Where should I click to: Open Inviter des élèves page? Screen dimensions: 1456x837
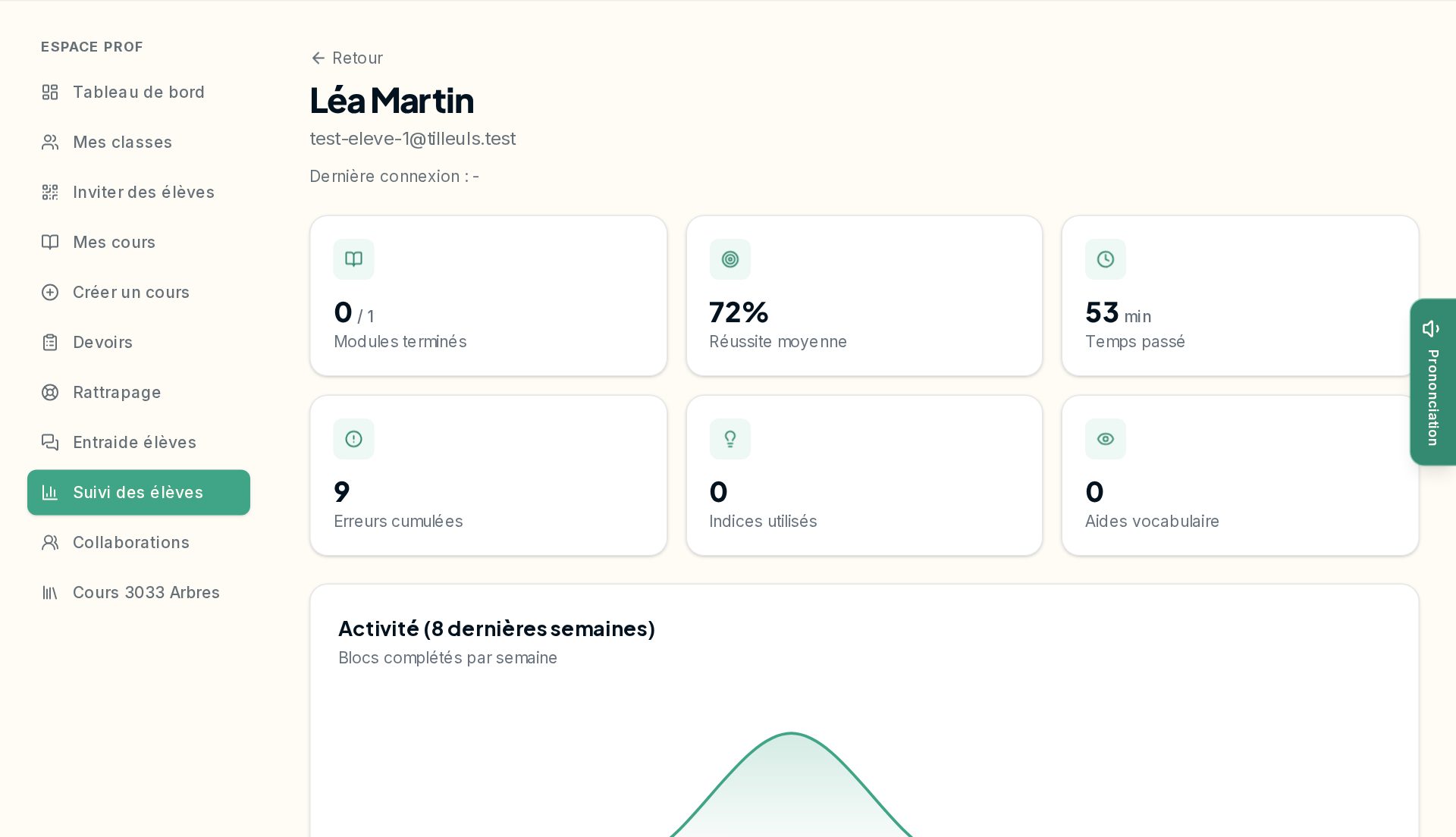click(x=139, y=193)
